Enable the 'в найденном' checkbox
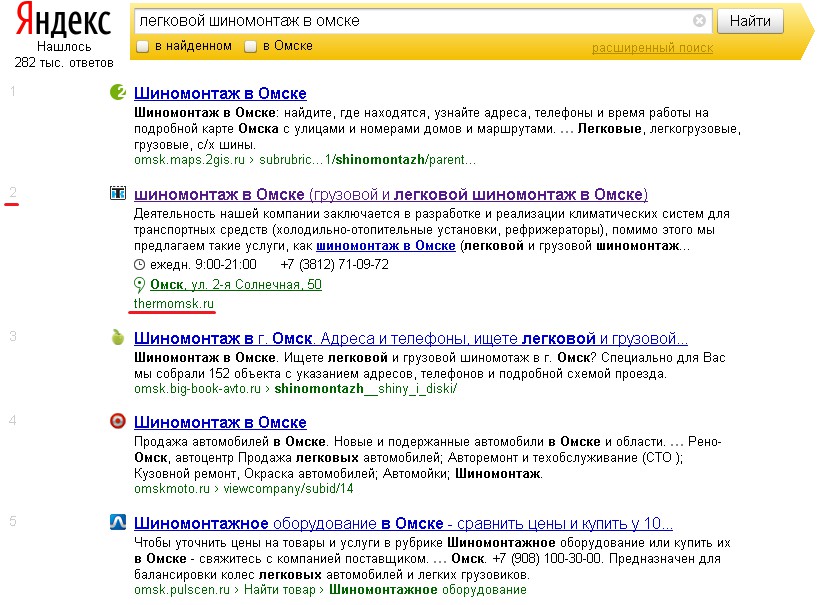Image resolution: width=817 pixels, height=605 pixels. point(143,46)
